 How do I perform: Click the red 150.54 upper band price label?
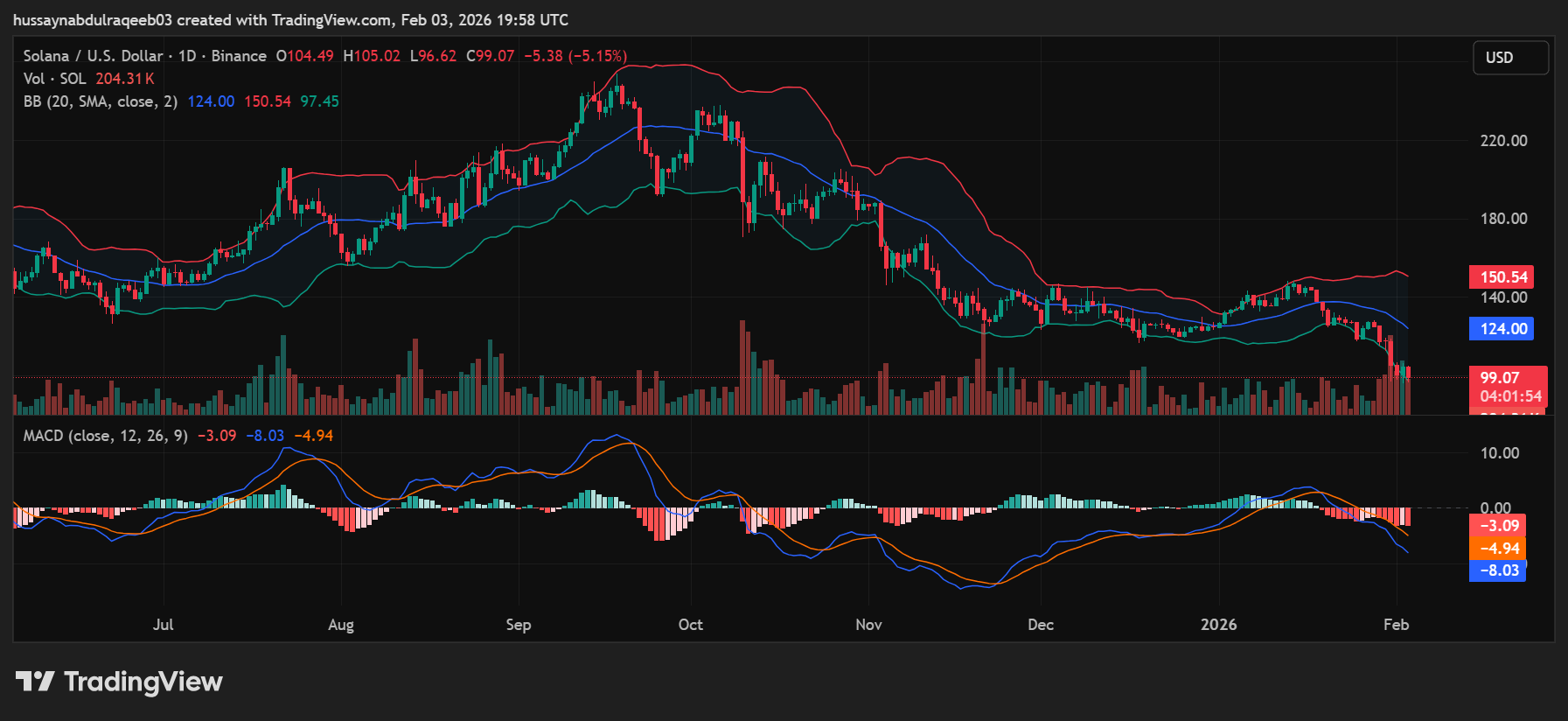tap(1502, 277)
